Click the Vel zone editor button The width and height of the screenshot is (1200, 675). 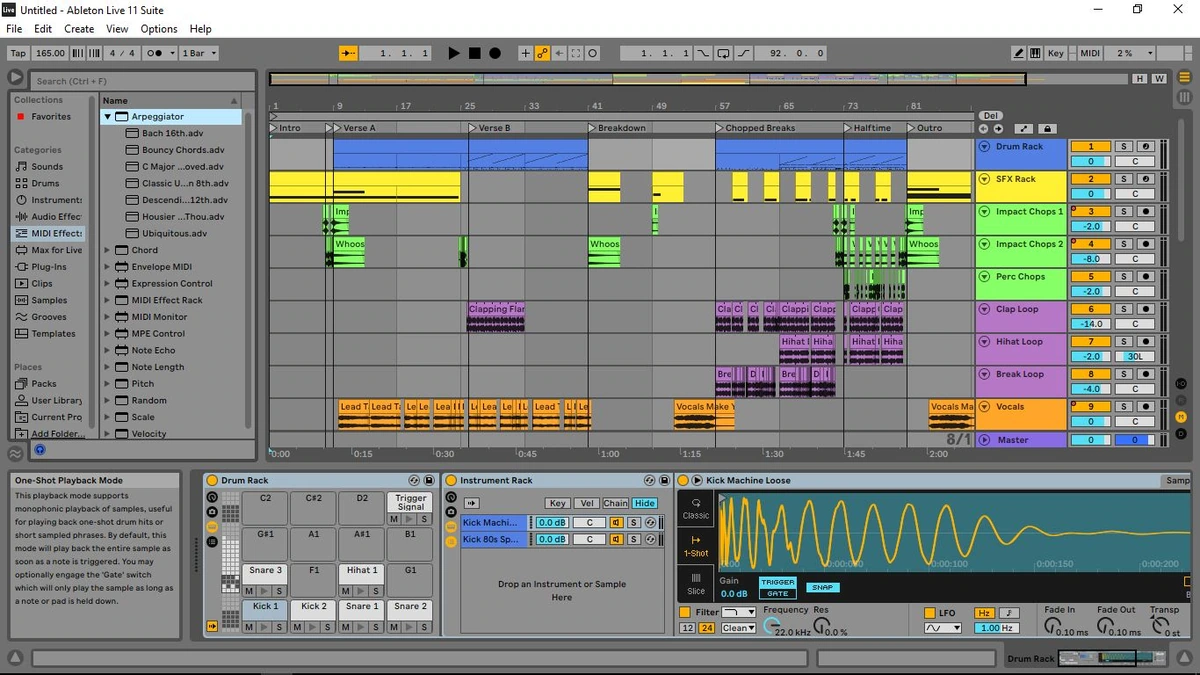pos(586,503)
